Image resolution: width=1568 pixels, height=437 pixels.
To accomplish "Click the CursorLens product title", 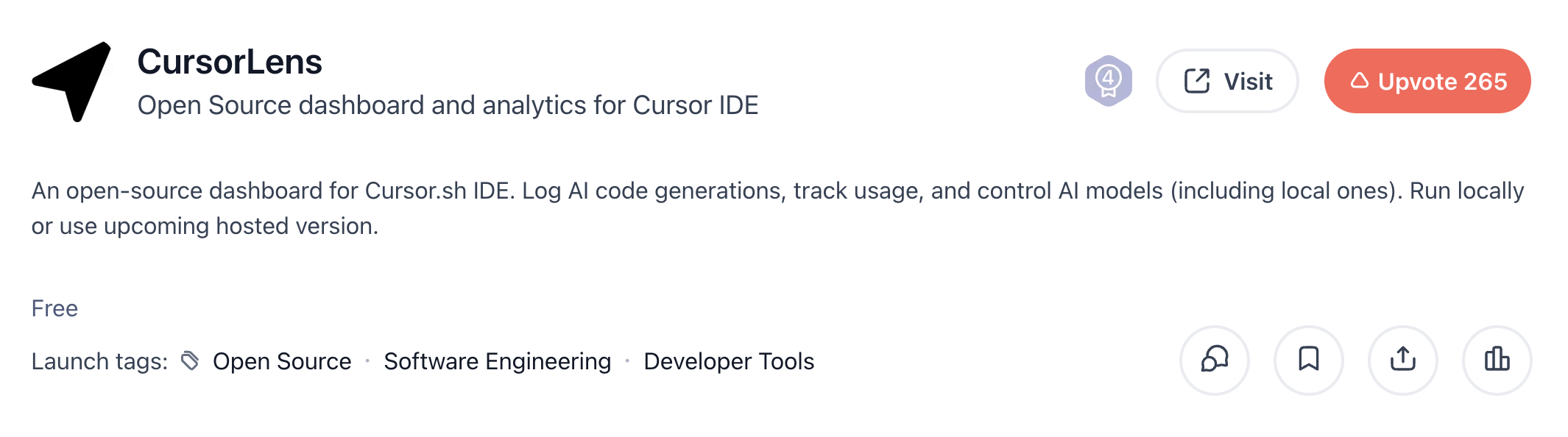I will point(230,62).
